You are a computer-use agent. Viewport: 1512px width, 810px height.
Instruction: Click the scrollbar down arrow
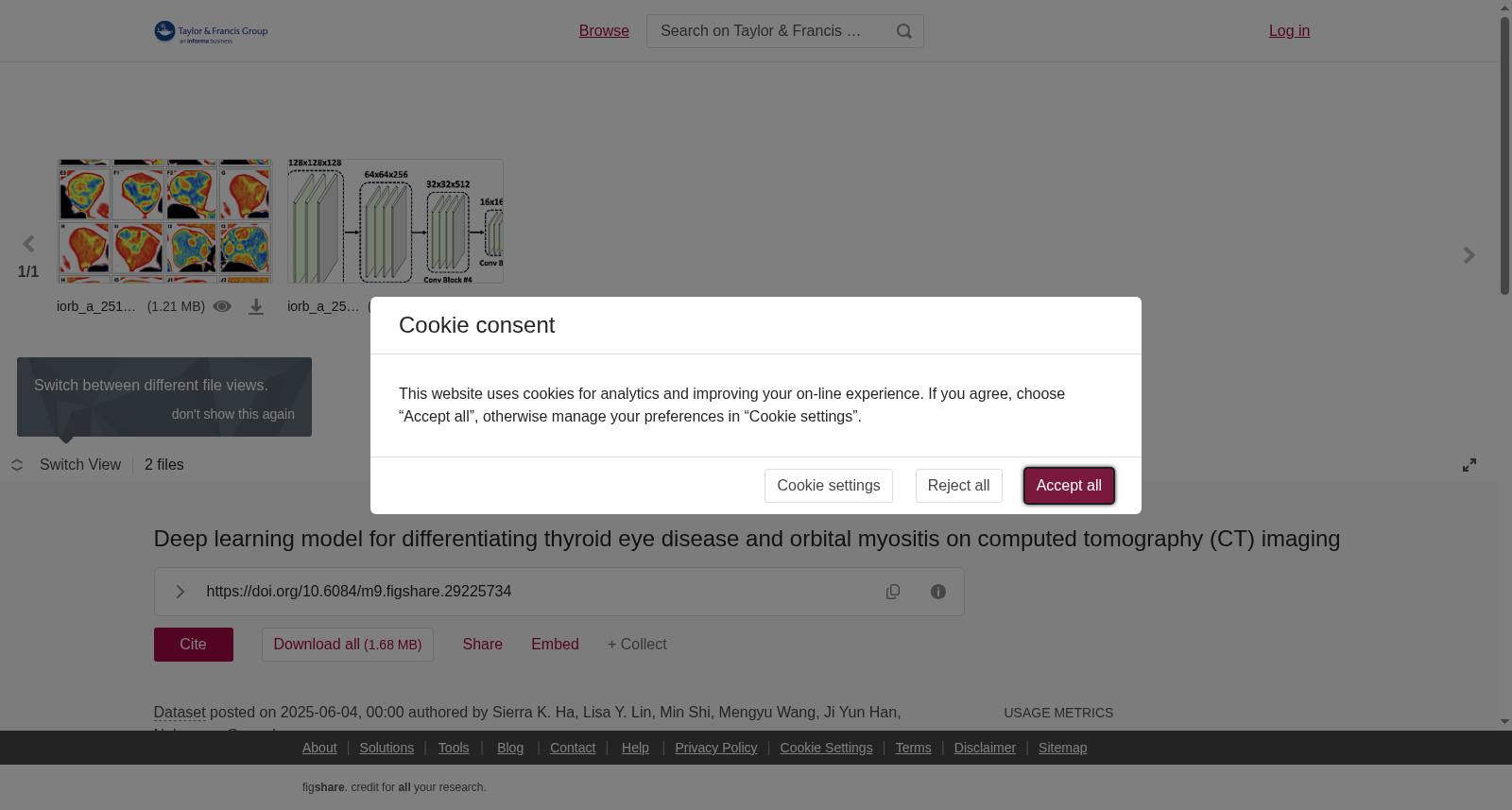click(x=1504, y=722)
